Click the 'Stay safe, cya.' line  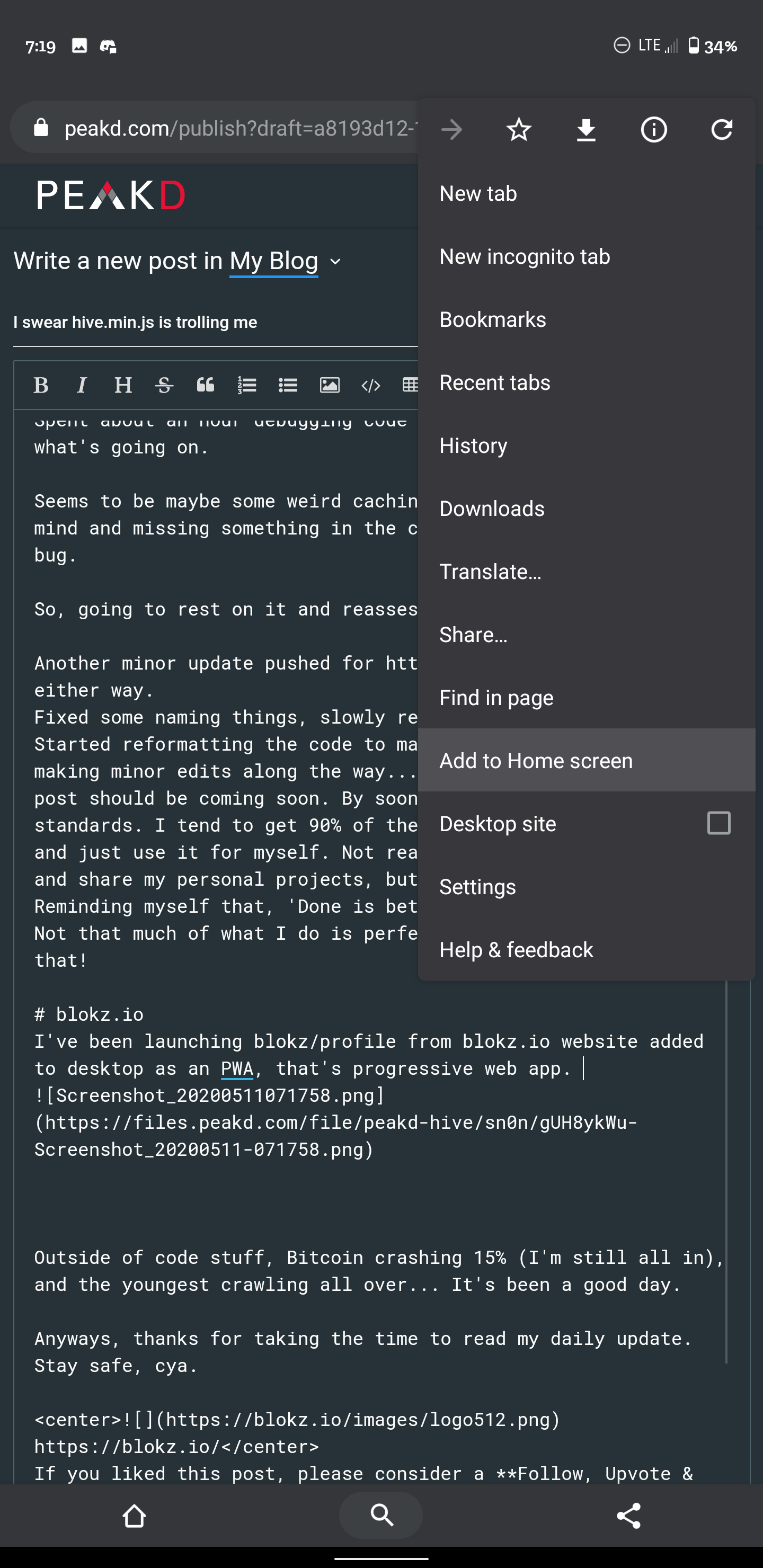[x=116, y=1365]
